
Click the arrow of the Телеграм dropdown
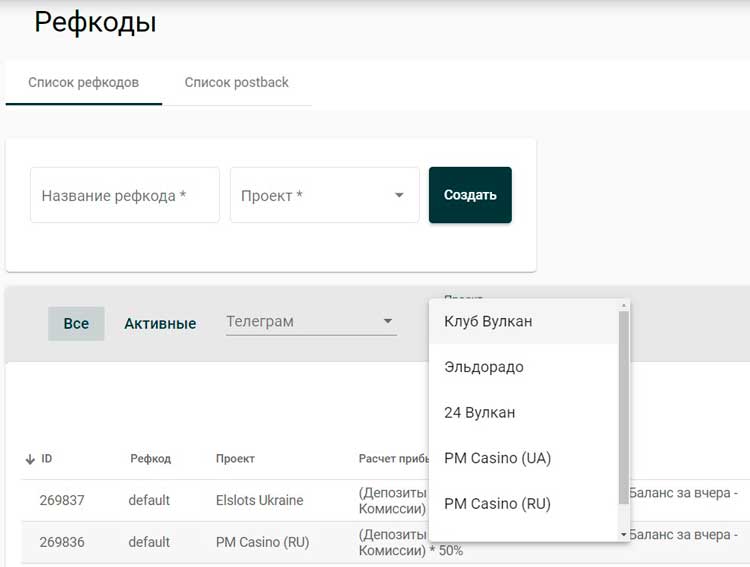(x=388, y=321)
